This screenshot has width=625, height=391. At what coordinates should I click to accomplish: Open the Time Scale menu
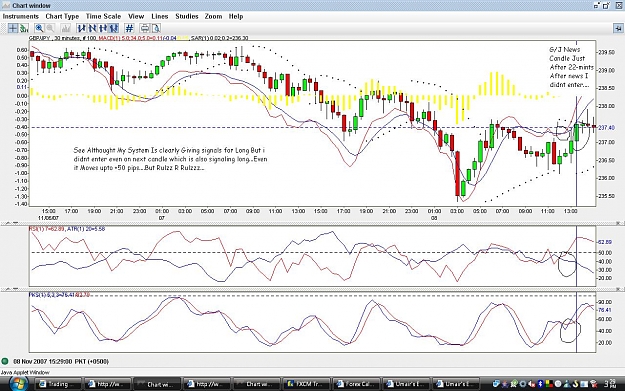(x=103, y=16)
